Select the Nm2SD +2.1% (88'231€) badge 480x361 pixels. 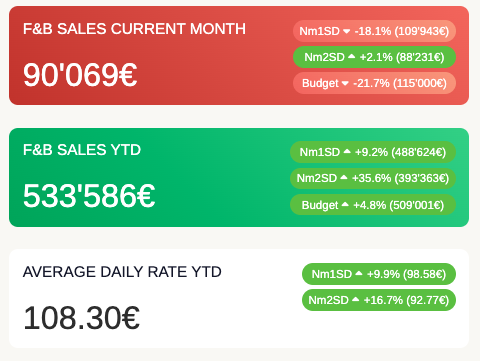(x=374, y=57)
